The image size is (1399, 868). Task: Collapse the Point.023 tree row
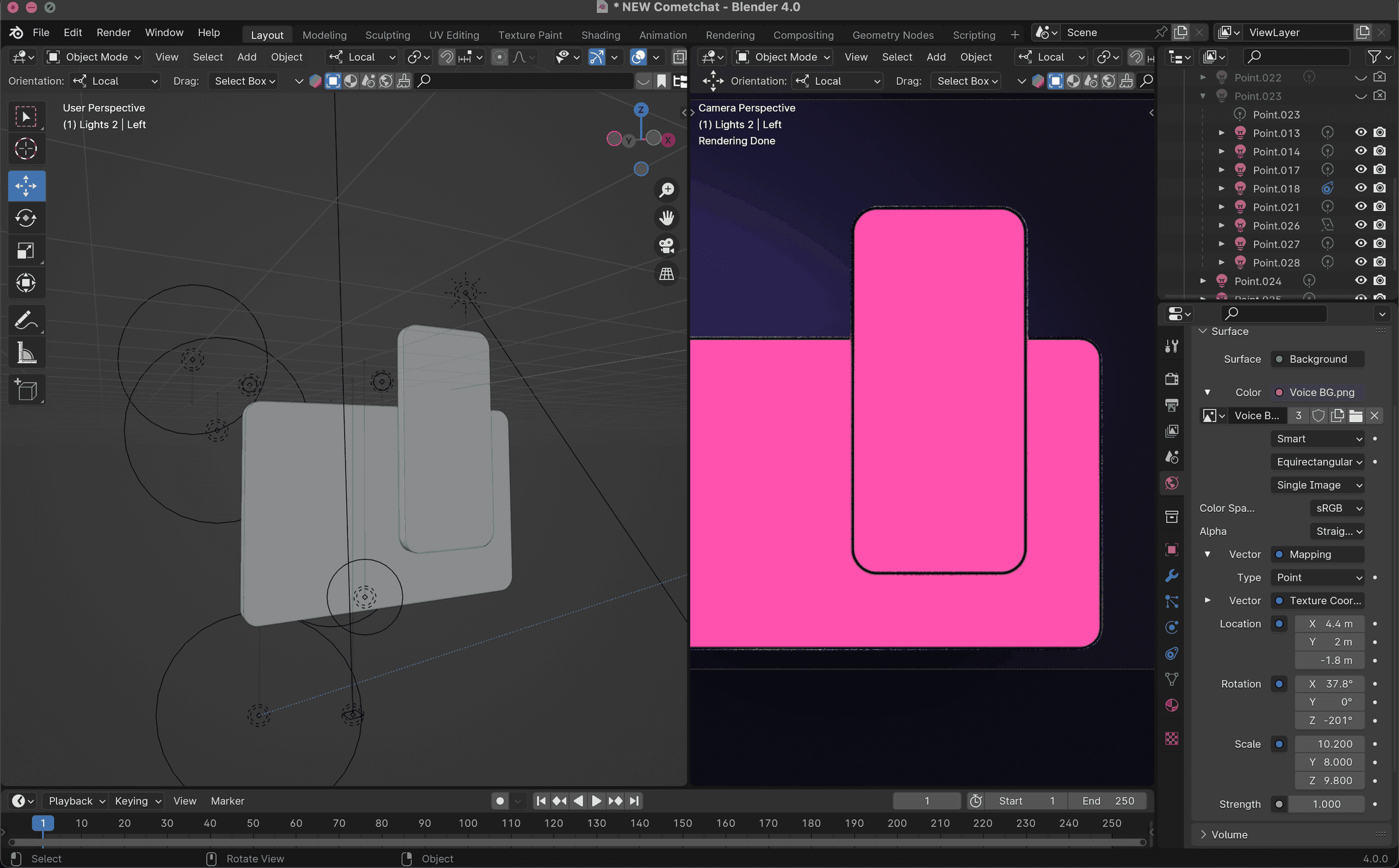click(1203, 96)
